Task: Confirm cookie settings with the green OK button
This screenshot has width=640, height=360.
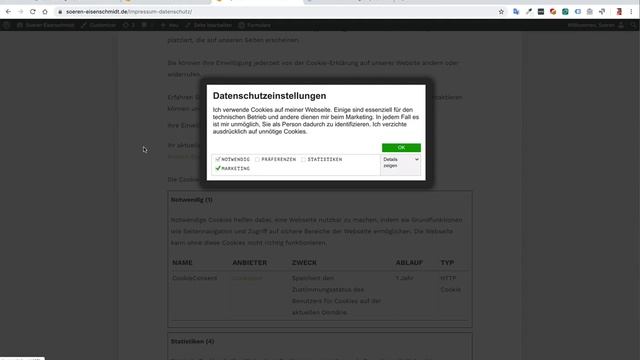Action: point(401,148)
